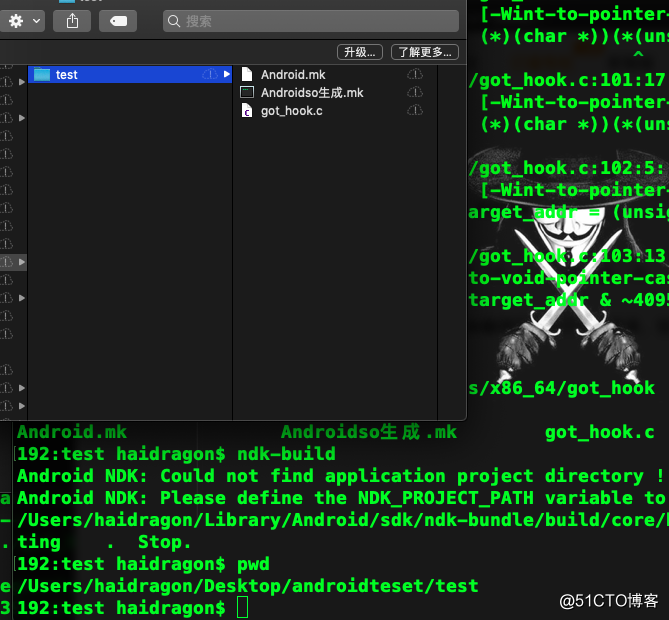The width and height of the screenshot is (669, 620).
Task: Click got_hook.c in the terminal ls output
Action: (x=599, y=432)
